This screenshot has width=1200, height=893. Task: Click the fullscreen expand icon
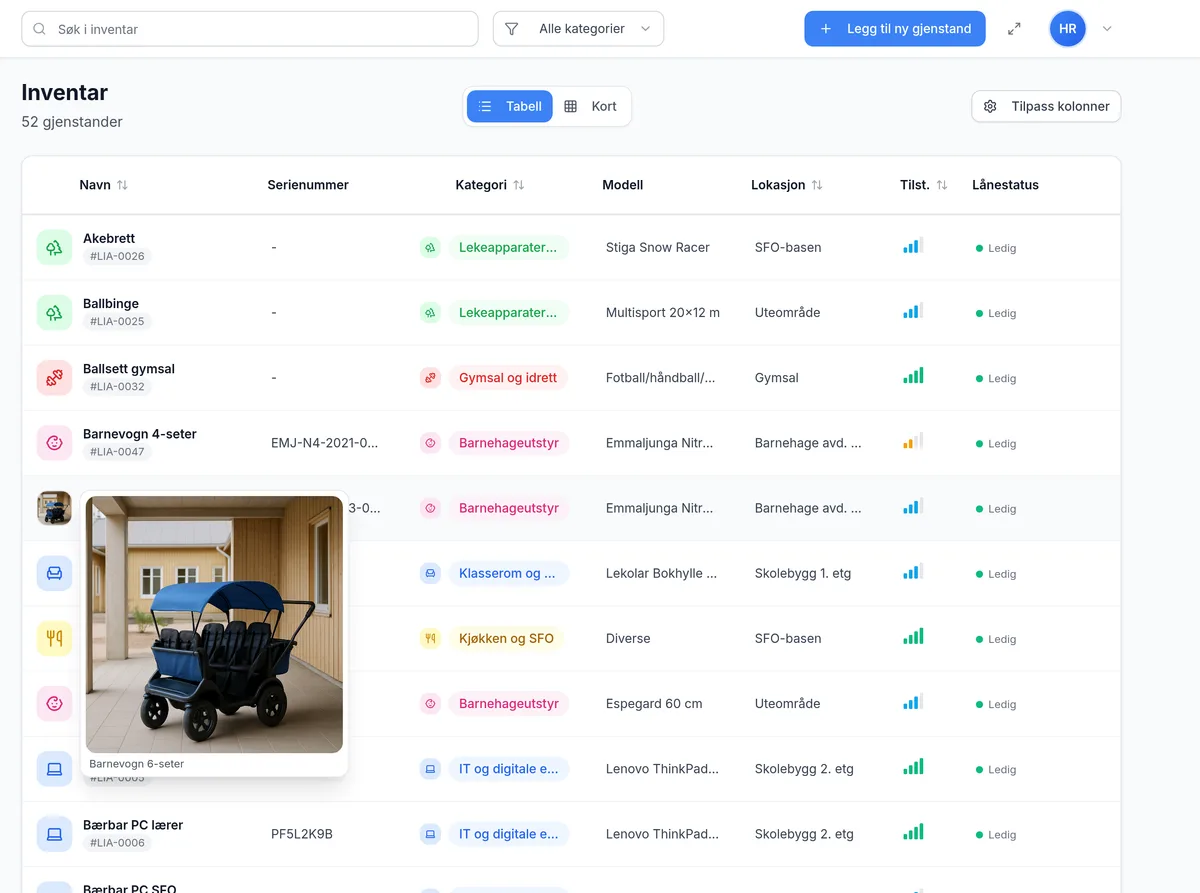[x=1014, y=29]
